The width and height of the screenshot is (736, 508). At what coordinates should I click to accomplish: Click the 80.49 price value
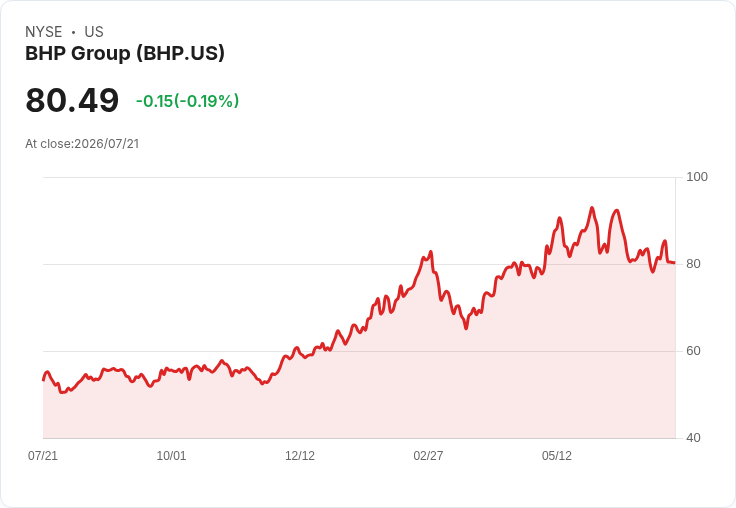pyautogui.click(x=72, y=100)
